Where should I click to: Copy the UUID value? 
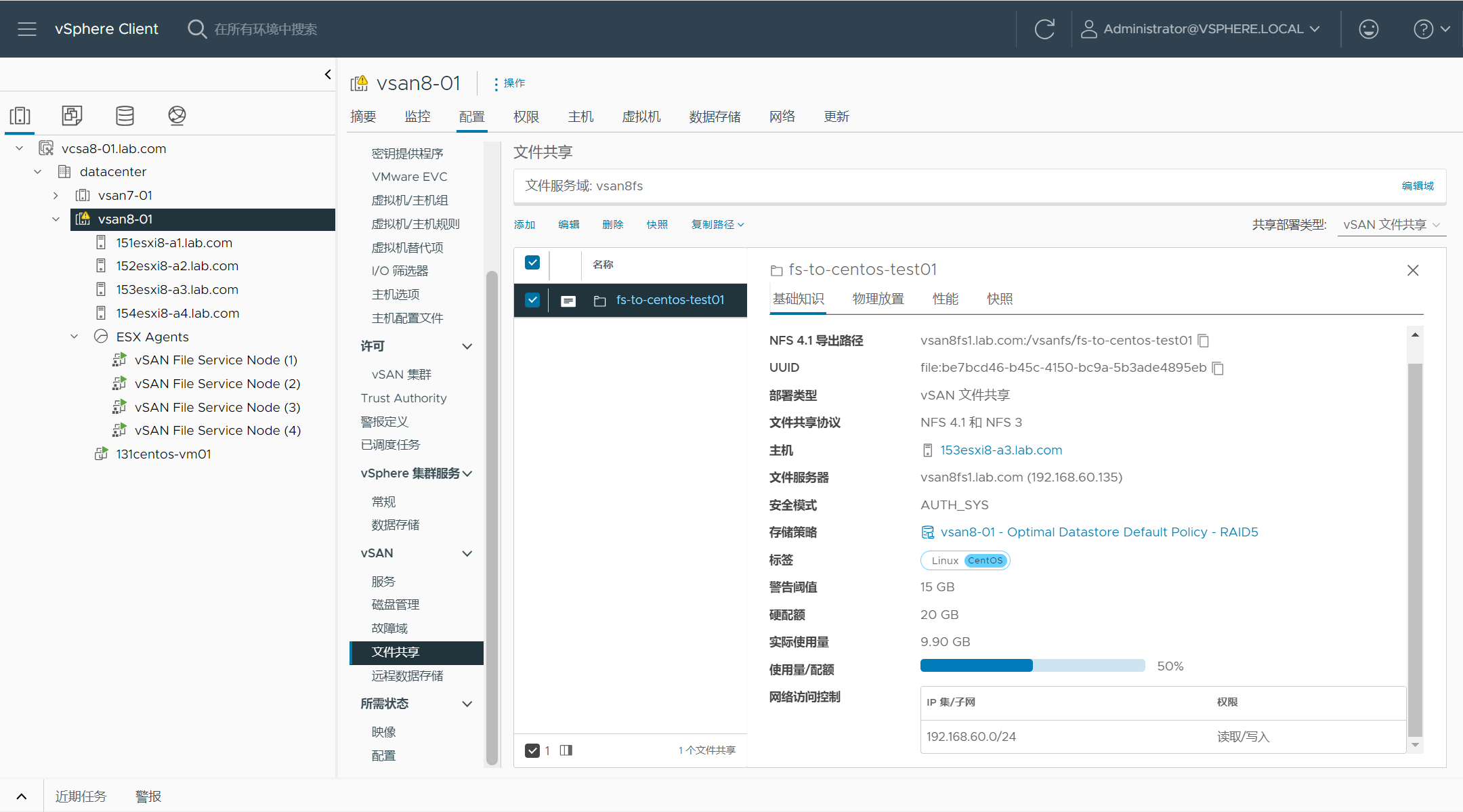[x=1218, y=368]
